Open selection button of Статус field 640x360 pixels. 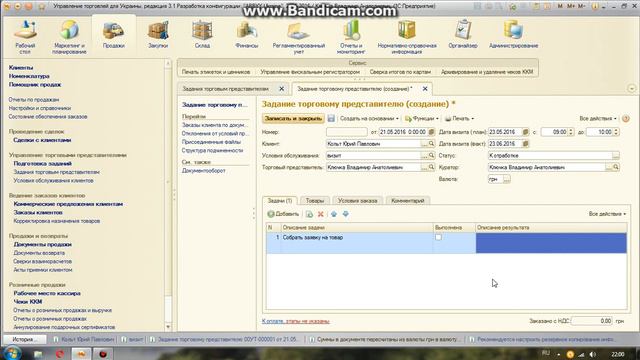pos(616,156)
